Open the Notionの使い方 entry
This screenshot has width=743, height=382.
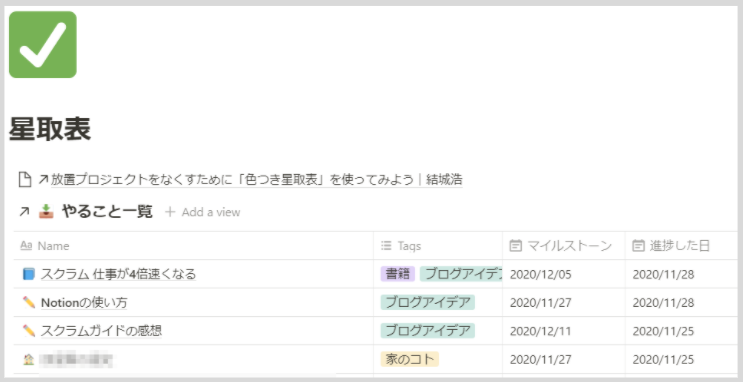click(84, 302)
